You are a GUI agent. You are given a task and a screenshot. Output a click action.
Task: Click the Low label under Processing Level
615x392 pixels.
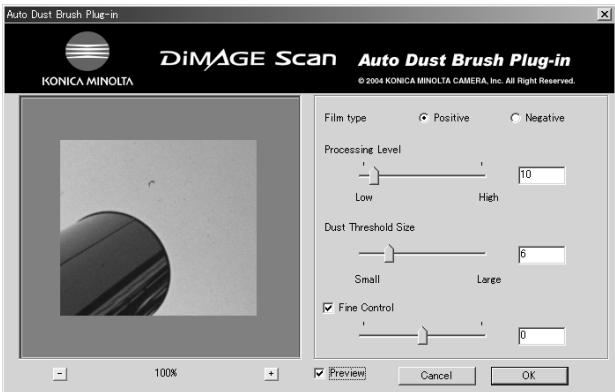tap(364, 197)
